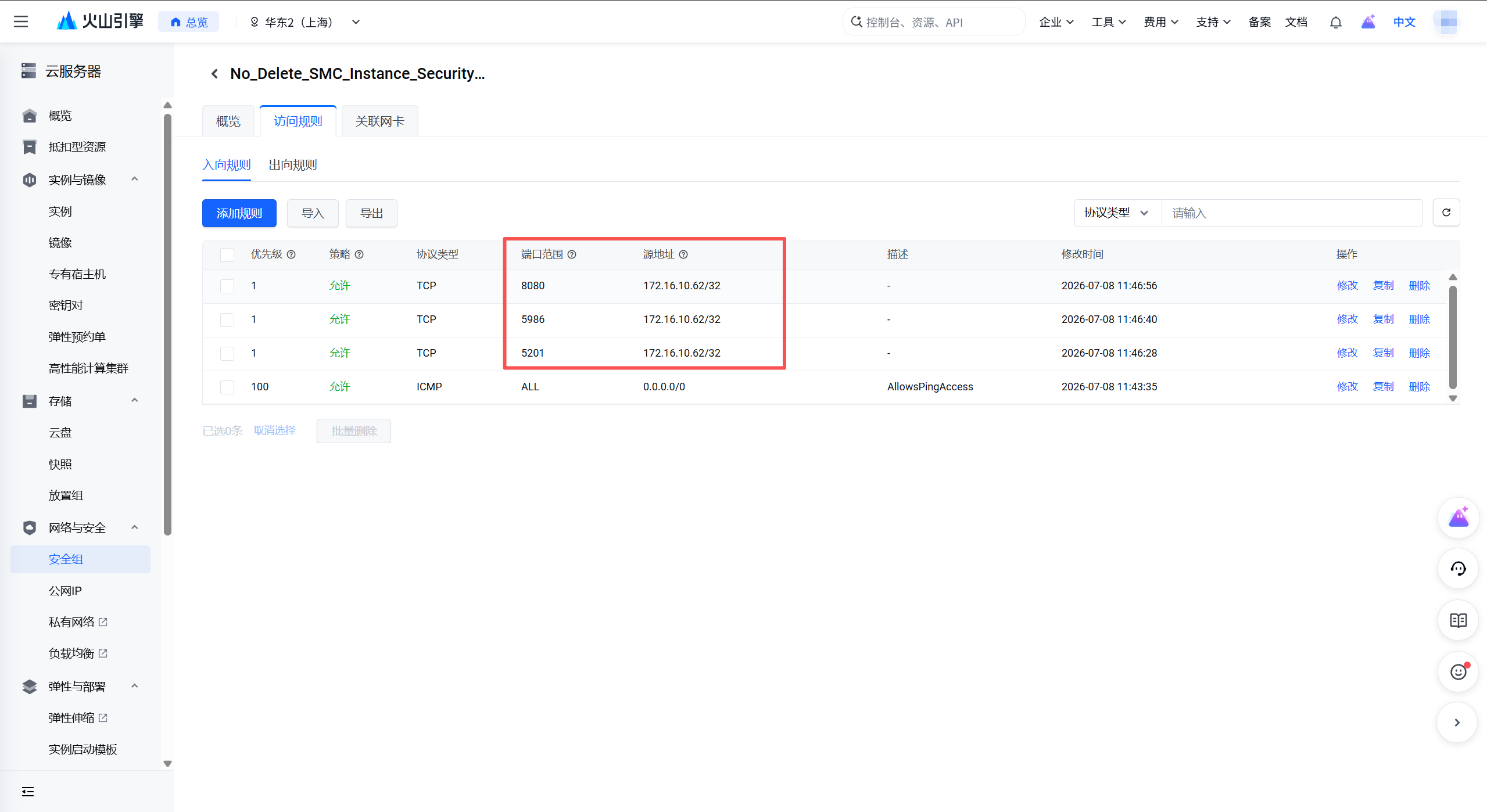
Task: Open the hamburger menu icon
Action: point(21,22)
